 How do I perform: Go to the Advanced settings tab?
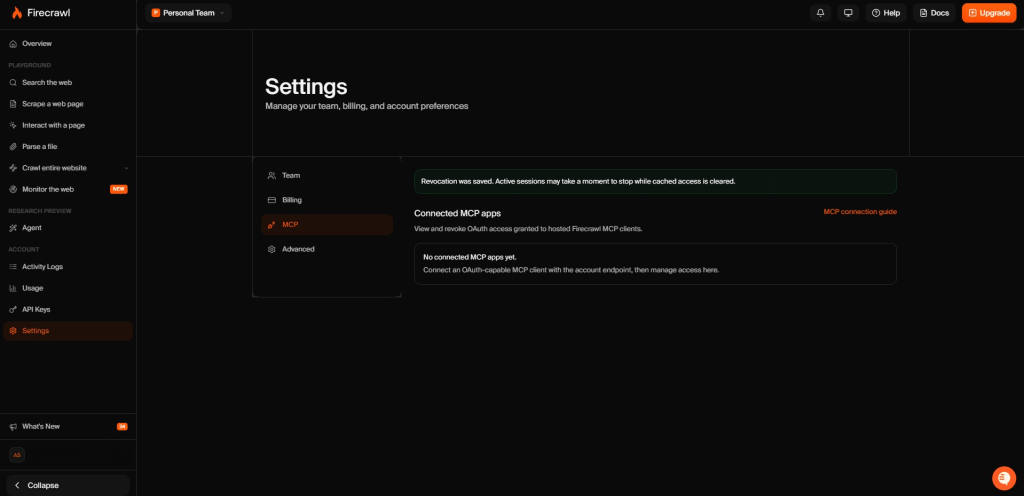pos(327,249)
